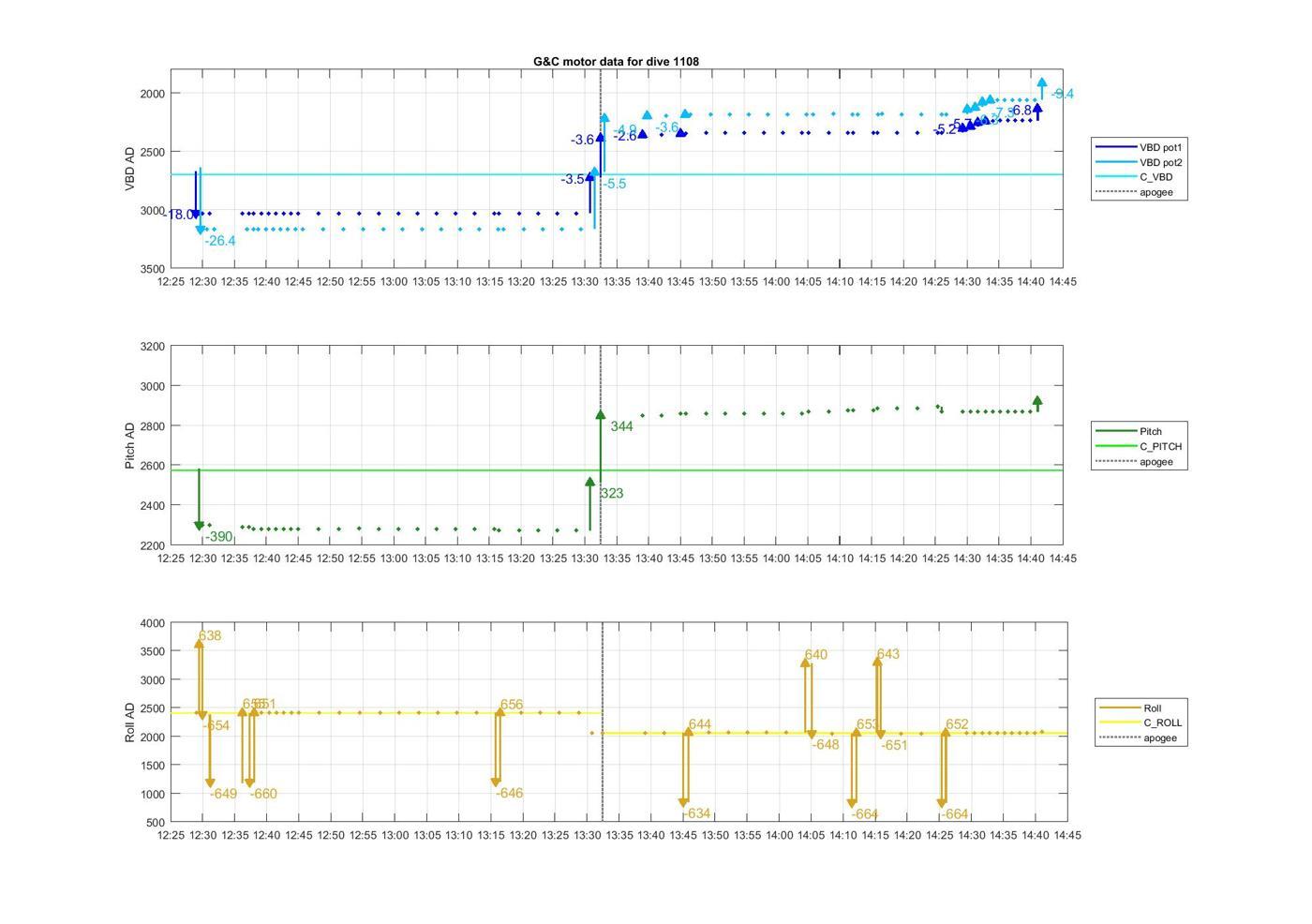Click the title "G&C motor data for dive 1108"
This screenshot has height=924, width=1312.
[x=616, y=61]
